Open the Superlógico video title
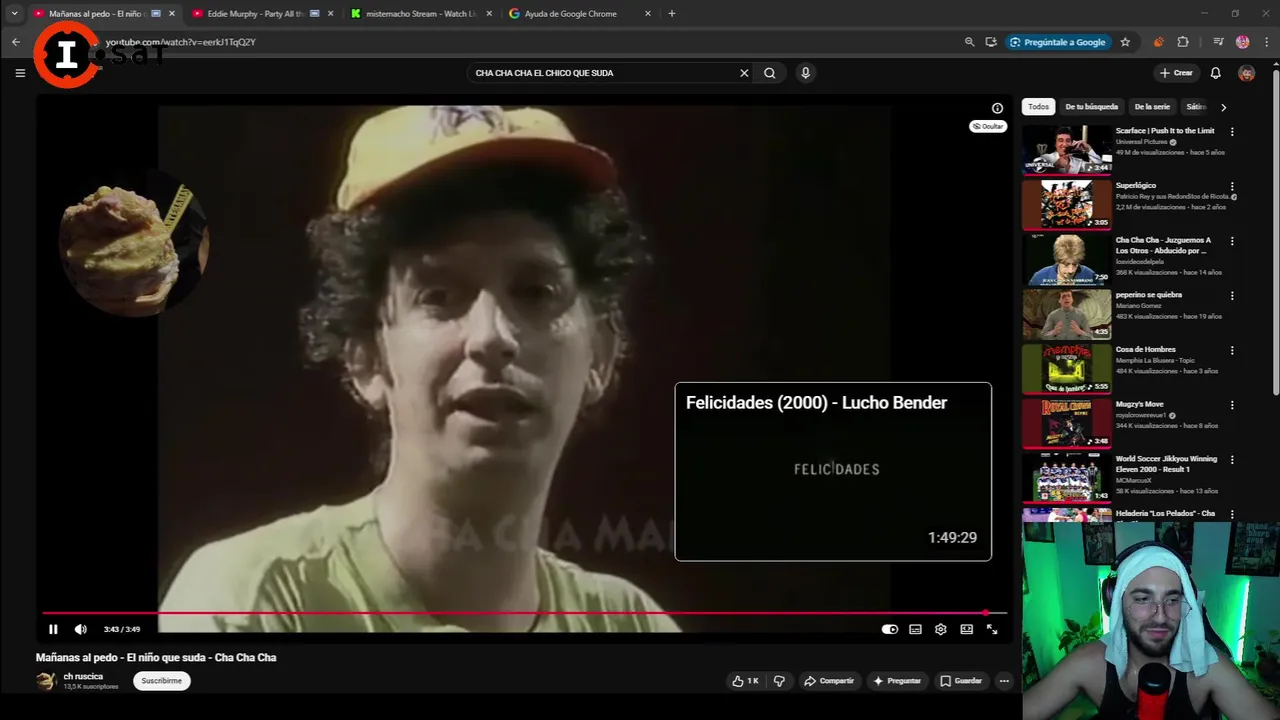Viewport: 1280px width, 720px height. (x=1136, y=186)
